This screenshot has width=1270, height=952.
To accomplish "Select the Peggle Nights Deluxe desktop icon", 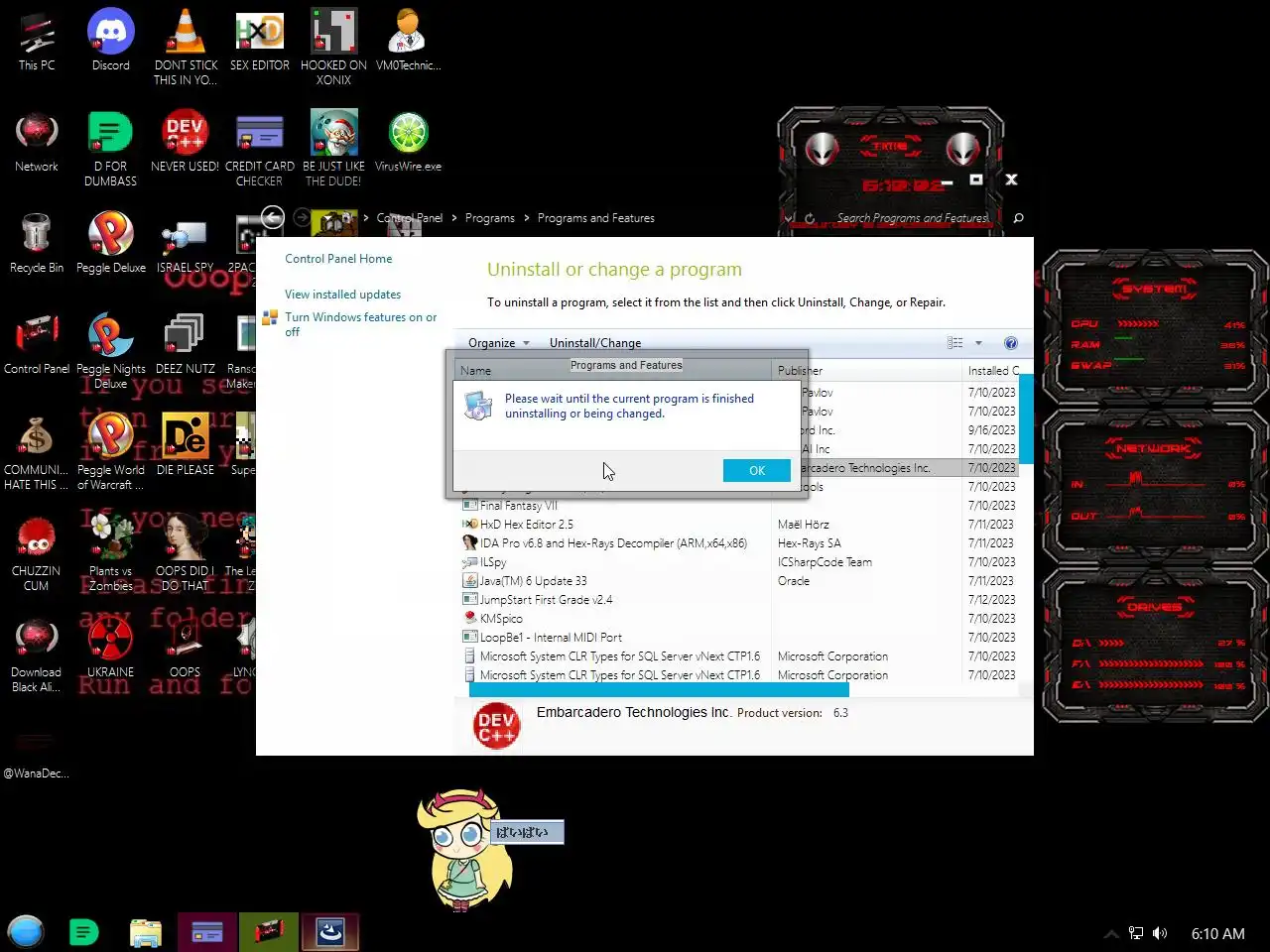I will click(111, 351).
